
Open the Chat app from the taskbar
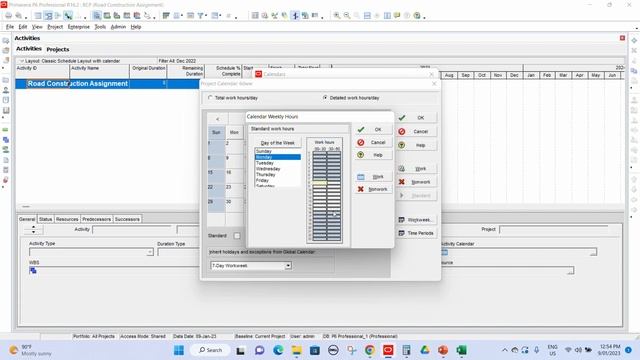260,350
